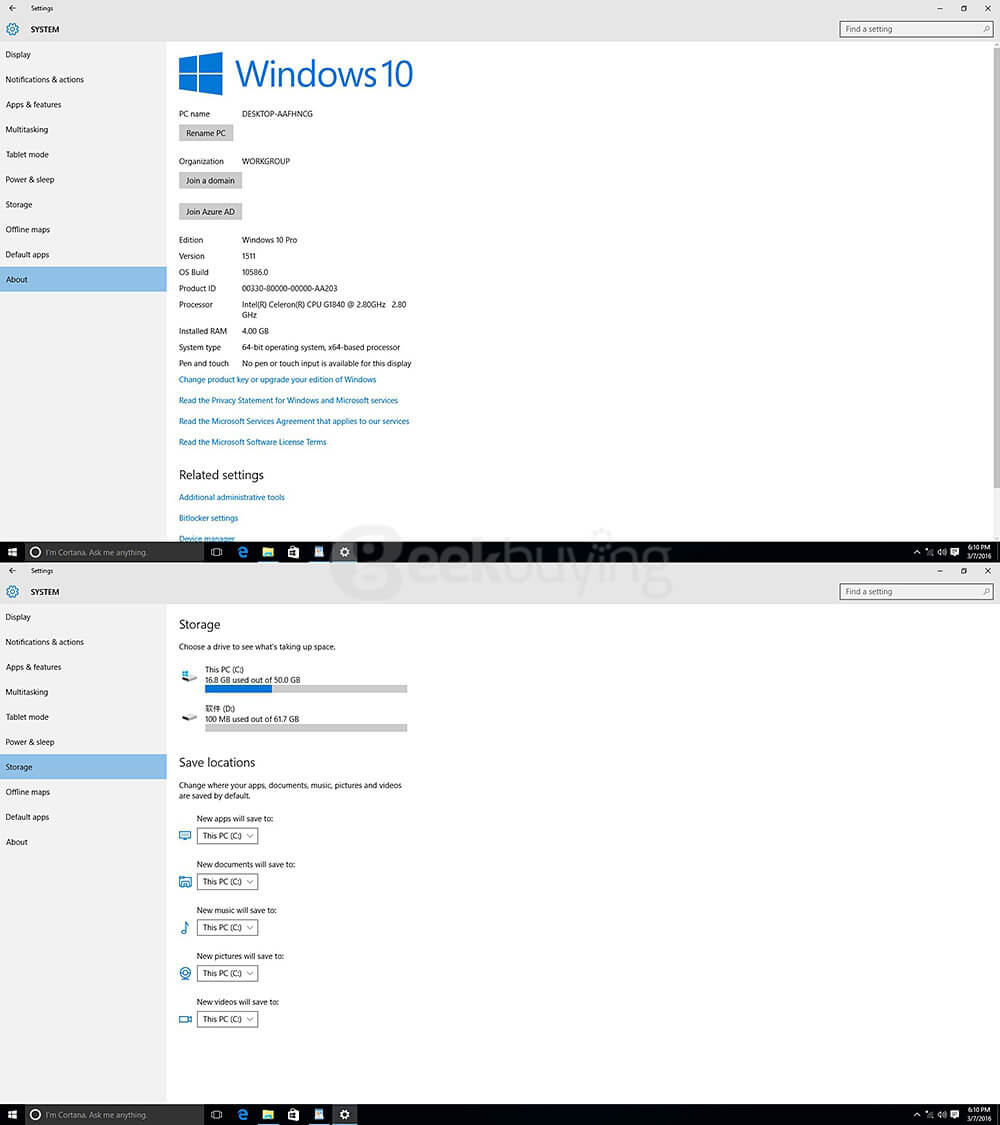
Task: Open Microsoft Services Agreement link
Action: [x=294, y=421]
